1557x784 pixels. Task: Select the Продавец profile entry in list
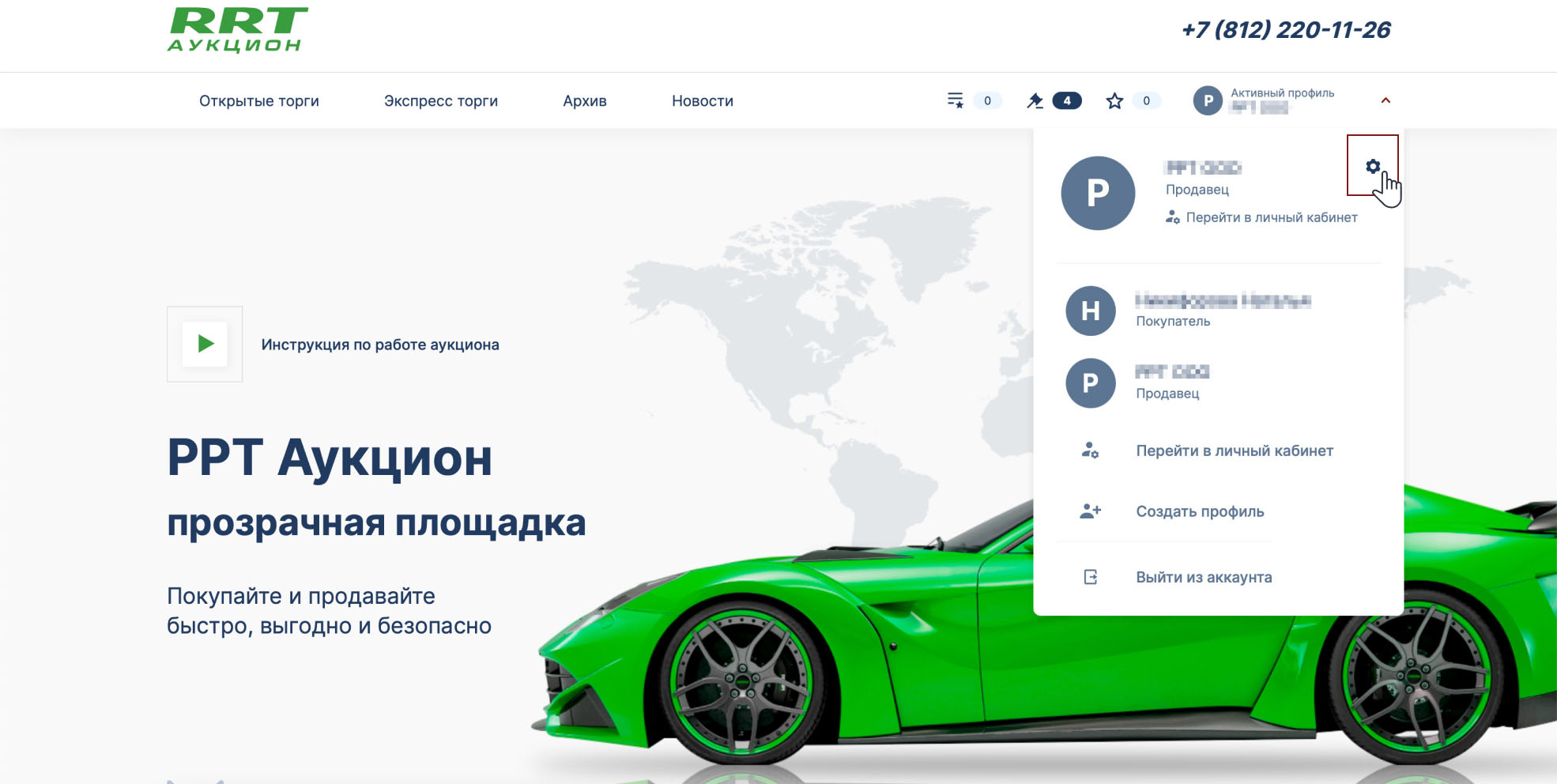pyautogui.click(x=1218, y=383)
